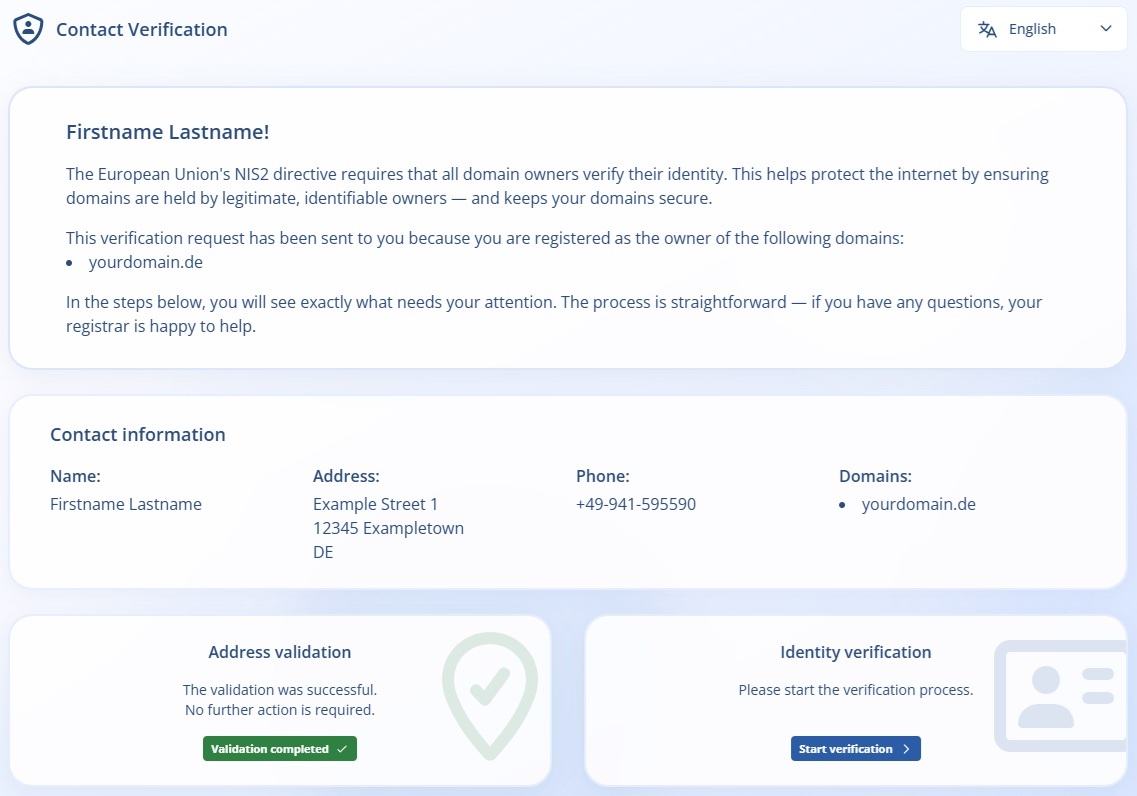Screen dimensions: 1137x796
Task: Click '12345 Exampletown' address line
Action: 389,528
